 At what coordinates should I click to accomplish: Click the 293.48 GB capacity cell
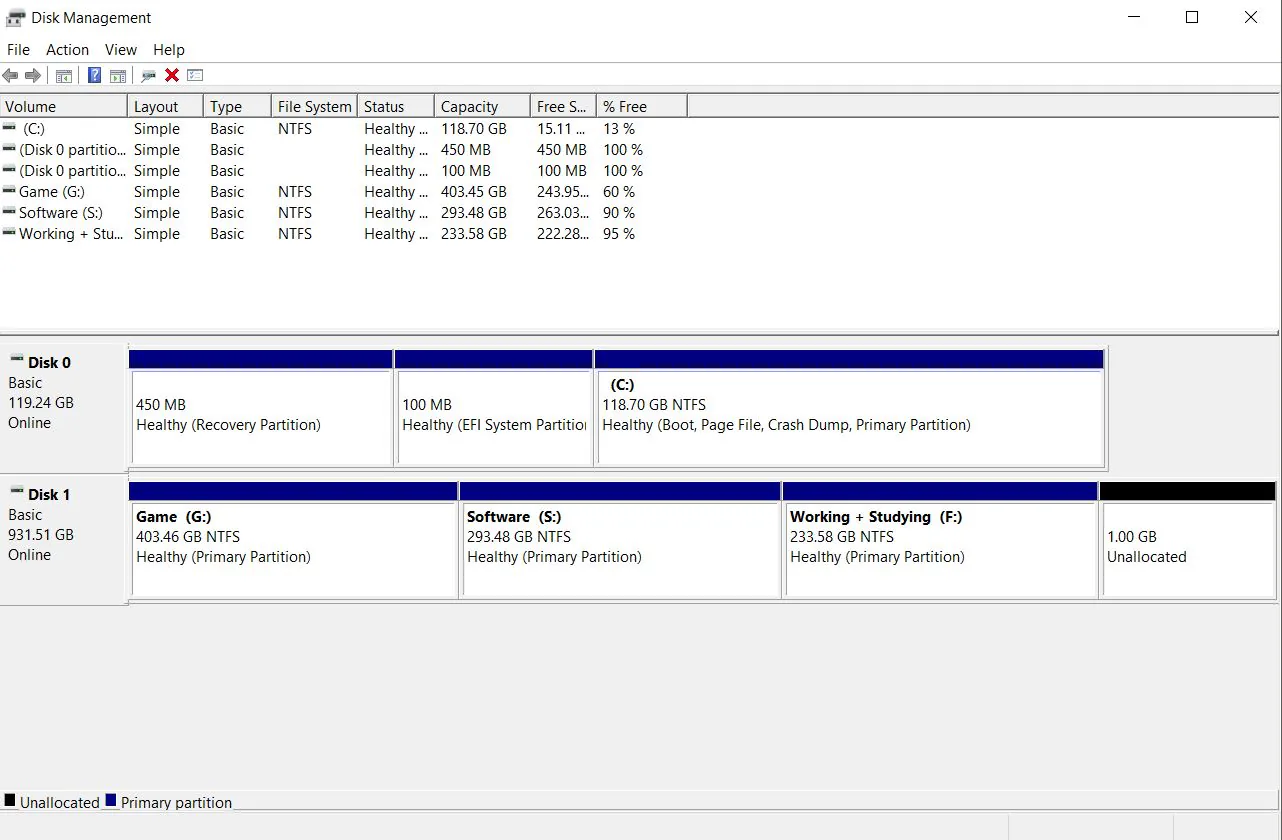tap(474, 213)
